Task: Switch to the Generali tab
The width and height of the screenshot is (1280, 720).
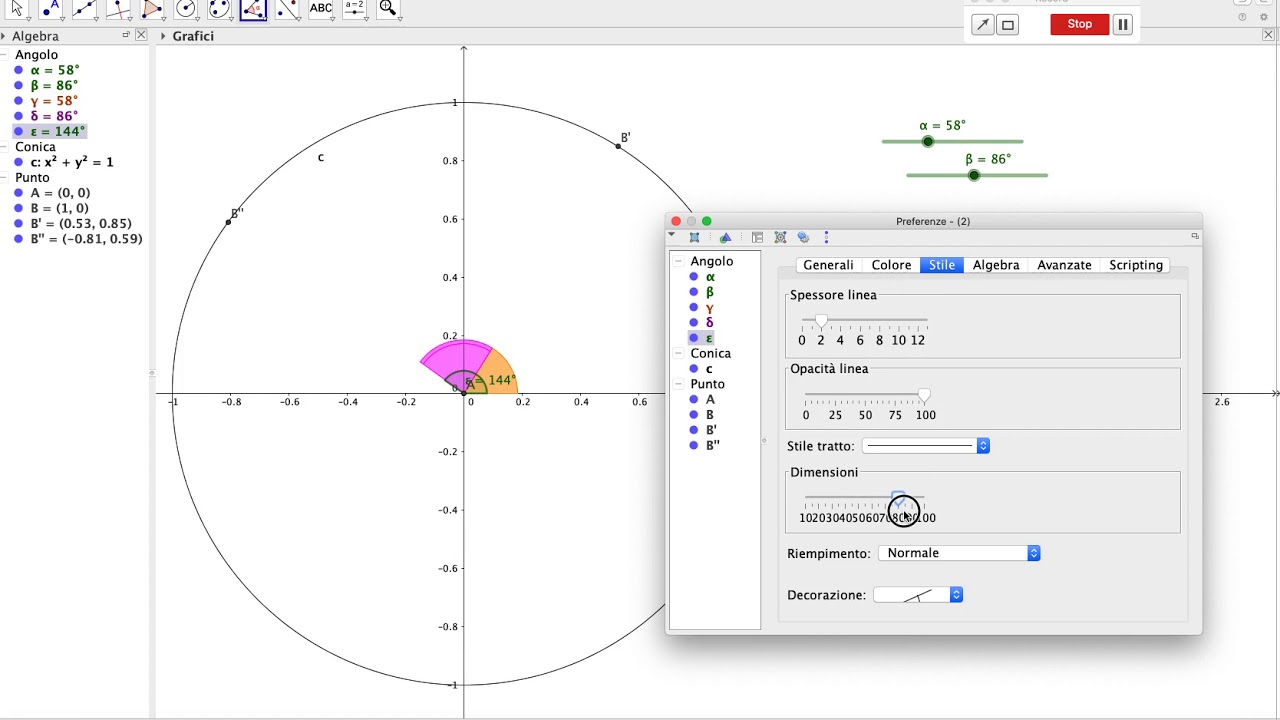Action: [x=828, y=265]
